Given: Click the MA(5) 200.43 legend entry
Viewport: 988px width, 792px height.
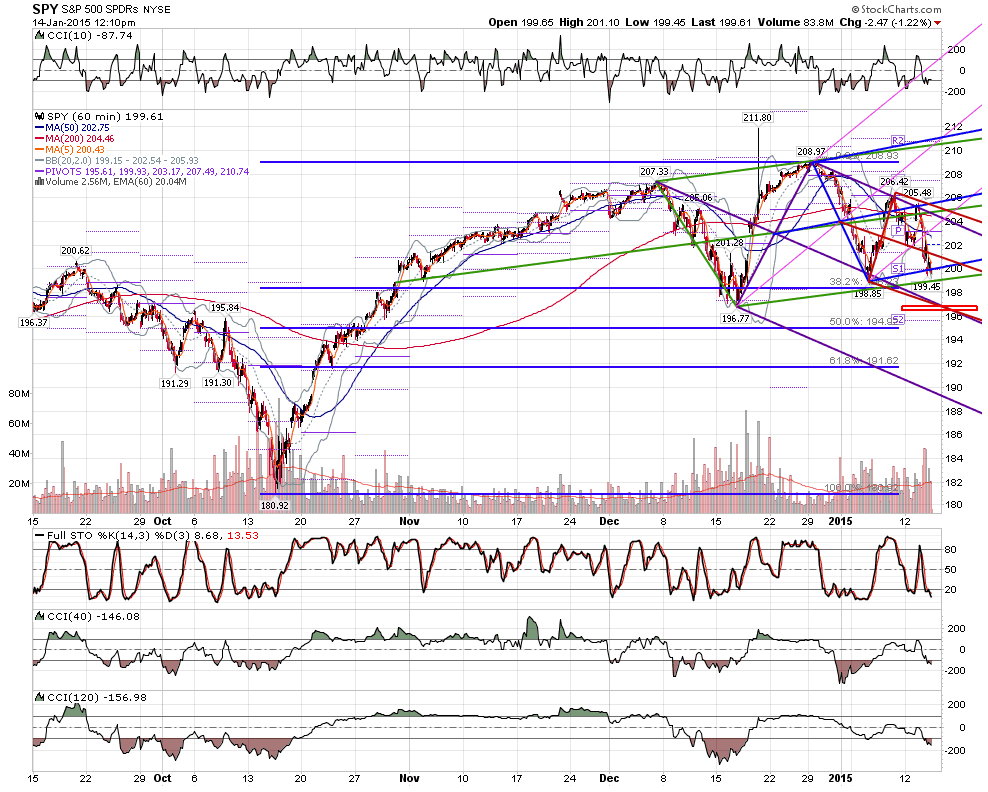Looking at the screenshot, I should [x=70, y=149].
